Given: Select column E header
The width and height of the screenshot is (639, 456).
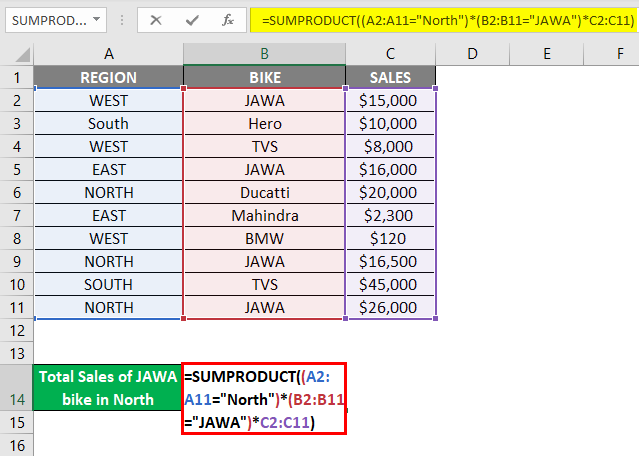Looking at the screenshot, I should 546,54.
